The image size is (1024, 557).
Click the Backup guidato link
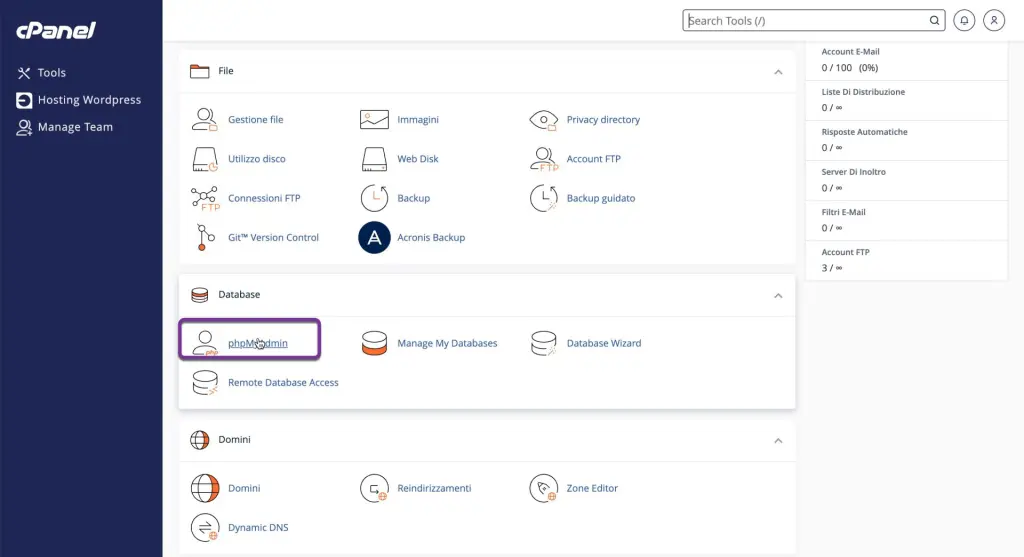pyautogui.click(x=601, y=199)
